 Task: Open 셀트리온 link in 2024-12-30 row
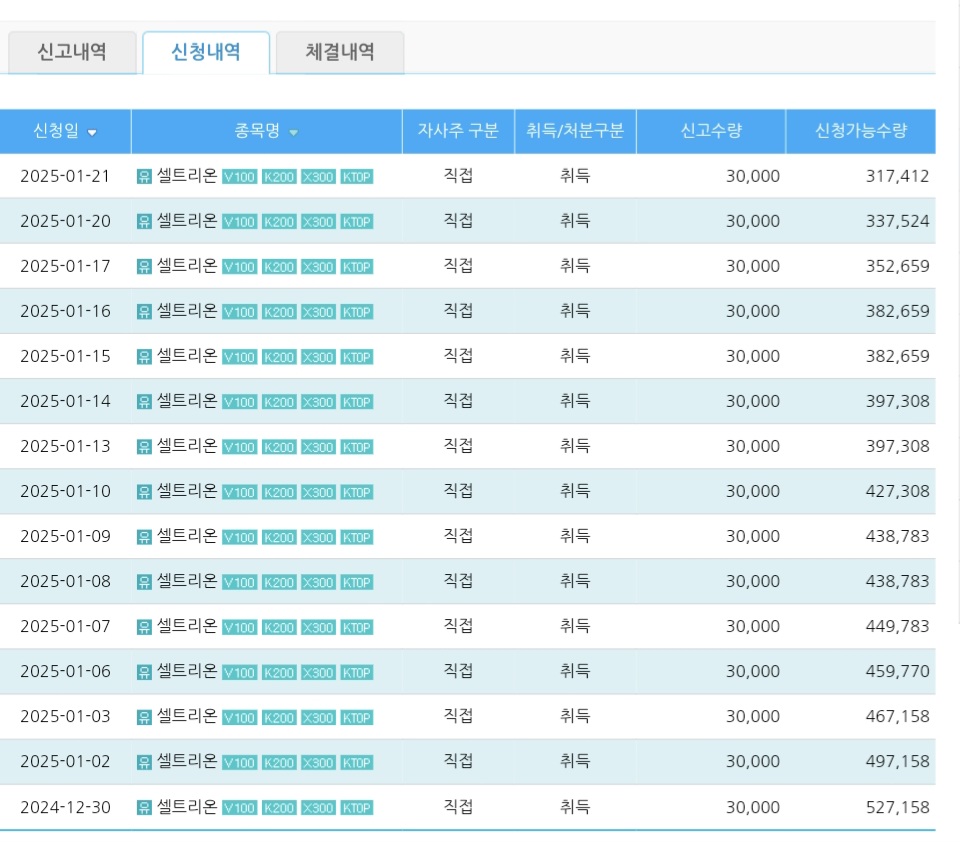click(x=187, y=806)
